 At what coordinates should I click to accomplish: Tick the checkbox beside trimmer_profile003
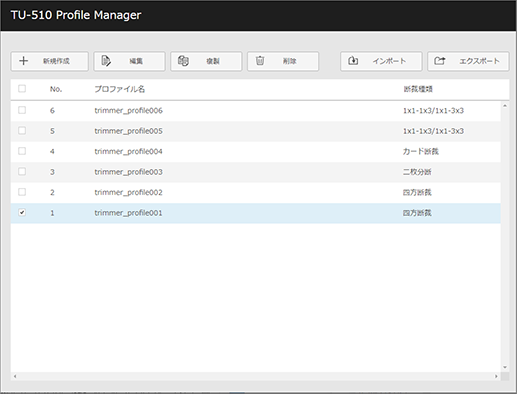click(22, 171)
